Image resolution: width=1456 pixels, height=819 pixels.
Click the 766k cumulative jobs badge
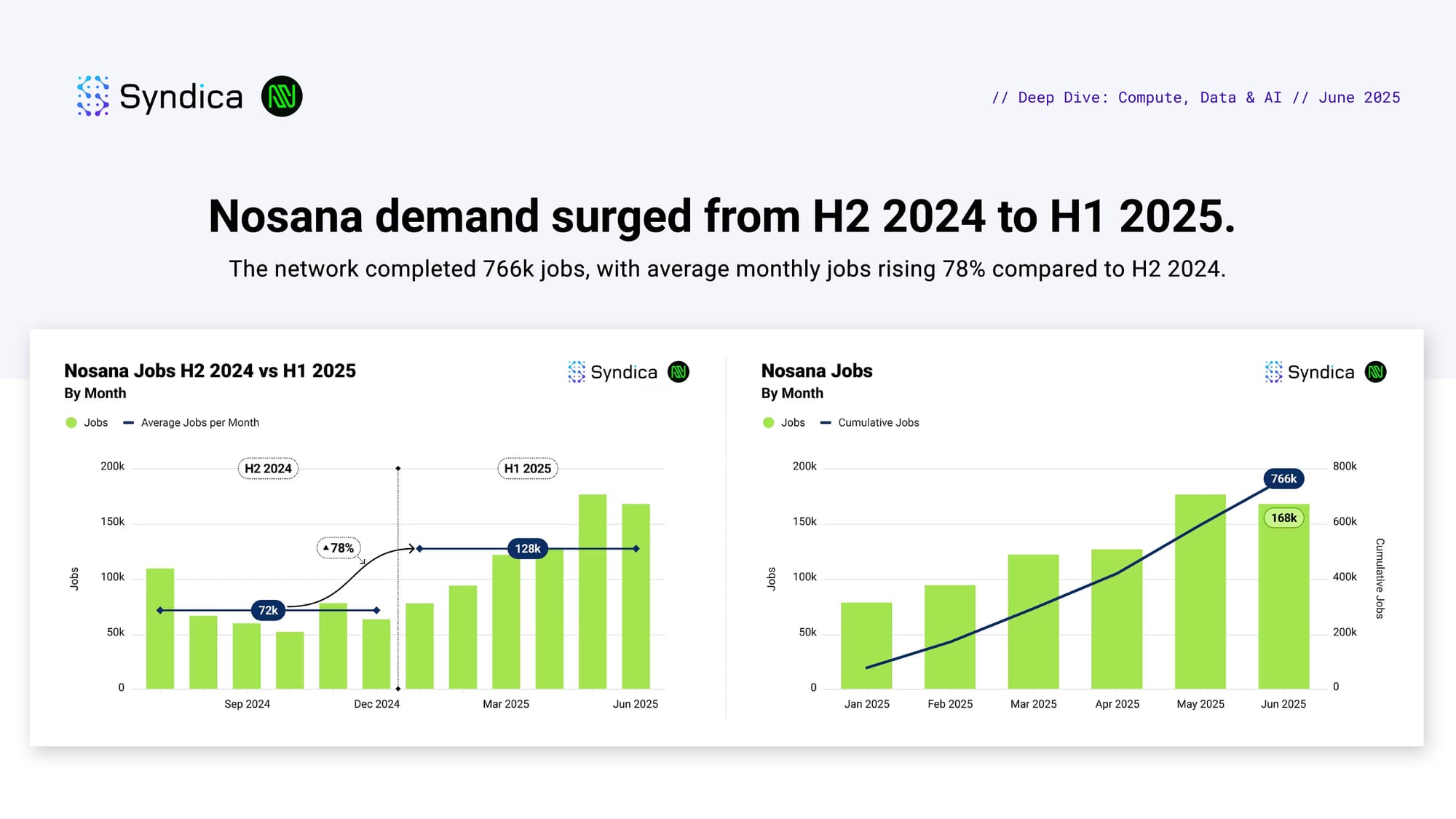tap(1283, 479)
